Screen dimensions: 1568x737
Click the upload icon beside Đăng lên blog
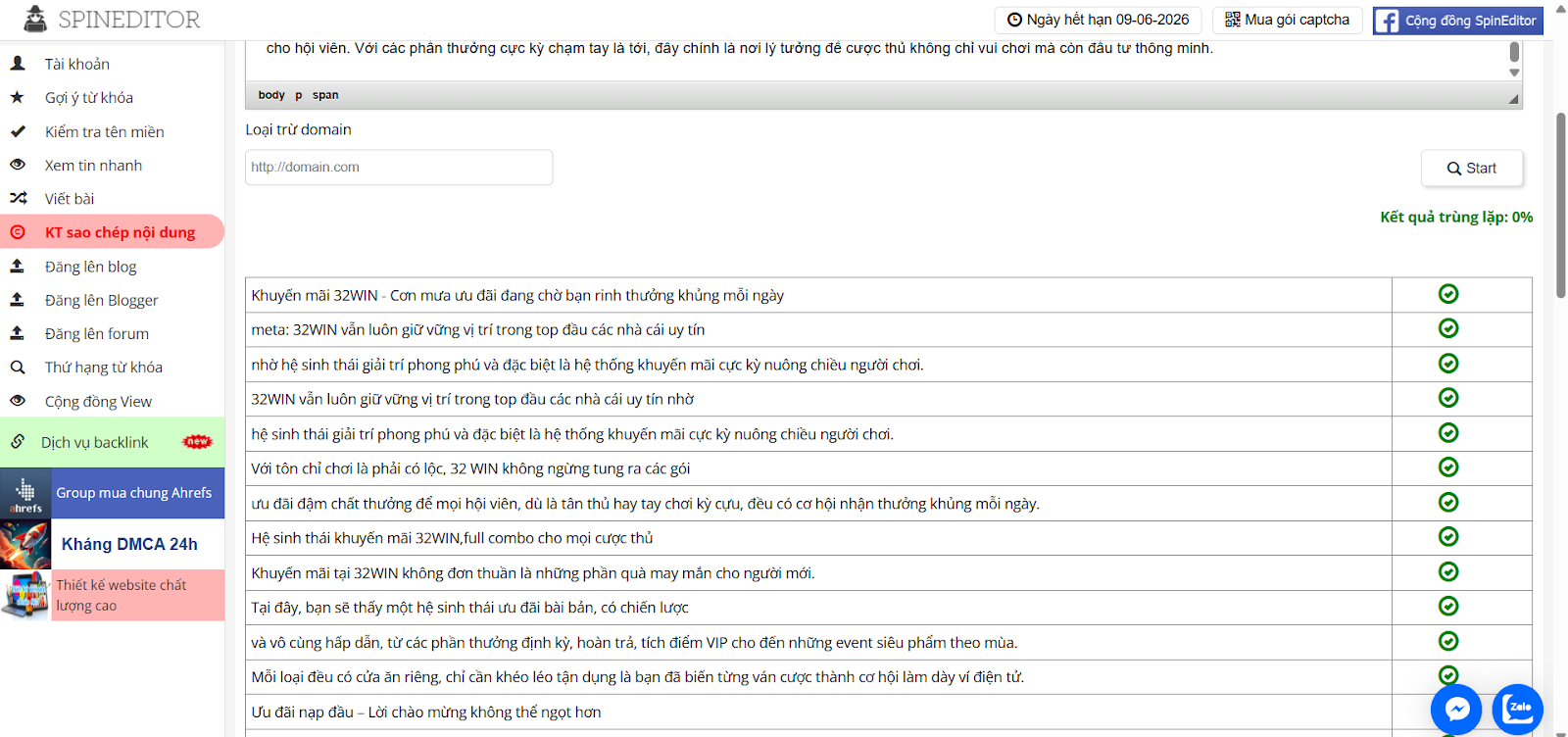point(18,266)
